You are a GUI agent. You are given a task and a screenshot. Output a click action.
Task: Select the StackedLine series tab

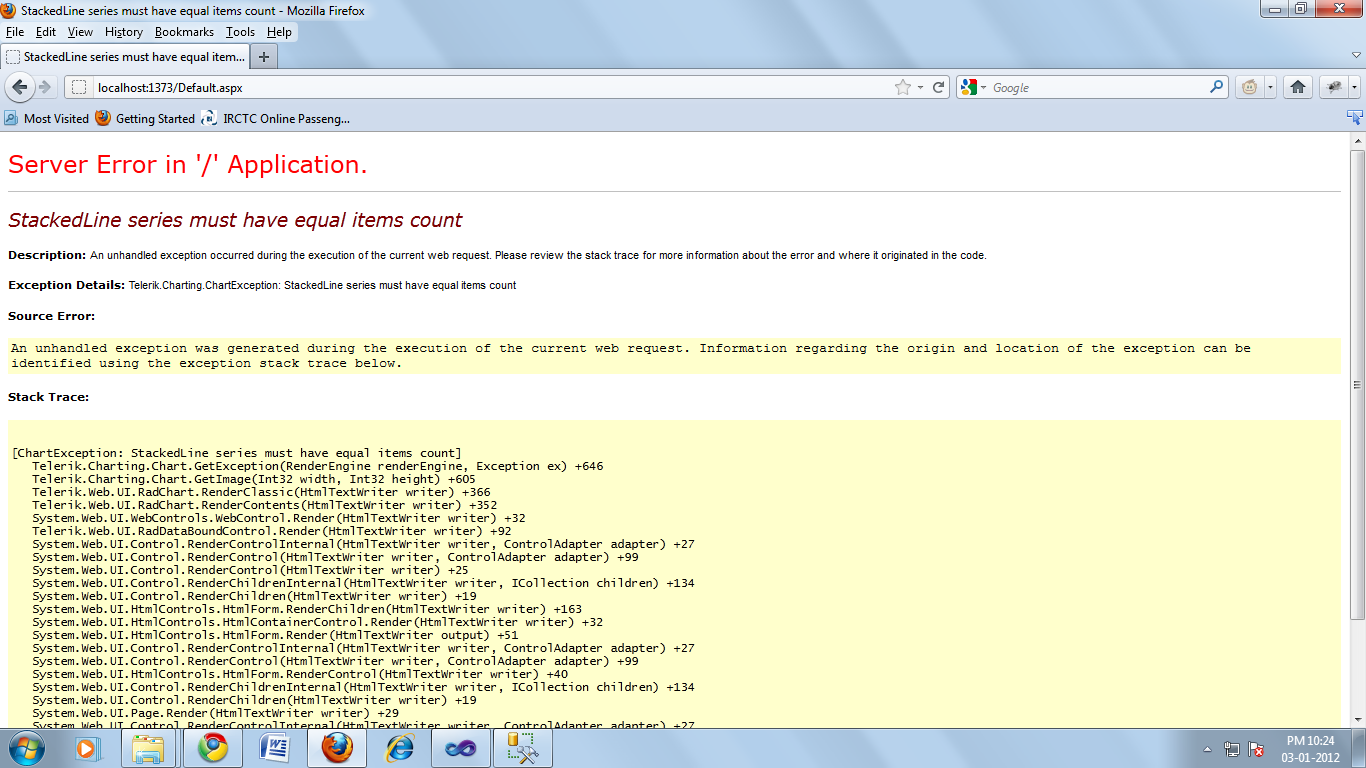point(124,57)
